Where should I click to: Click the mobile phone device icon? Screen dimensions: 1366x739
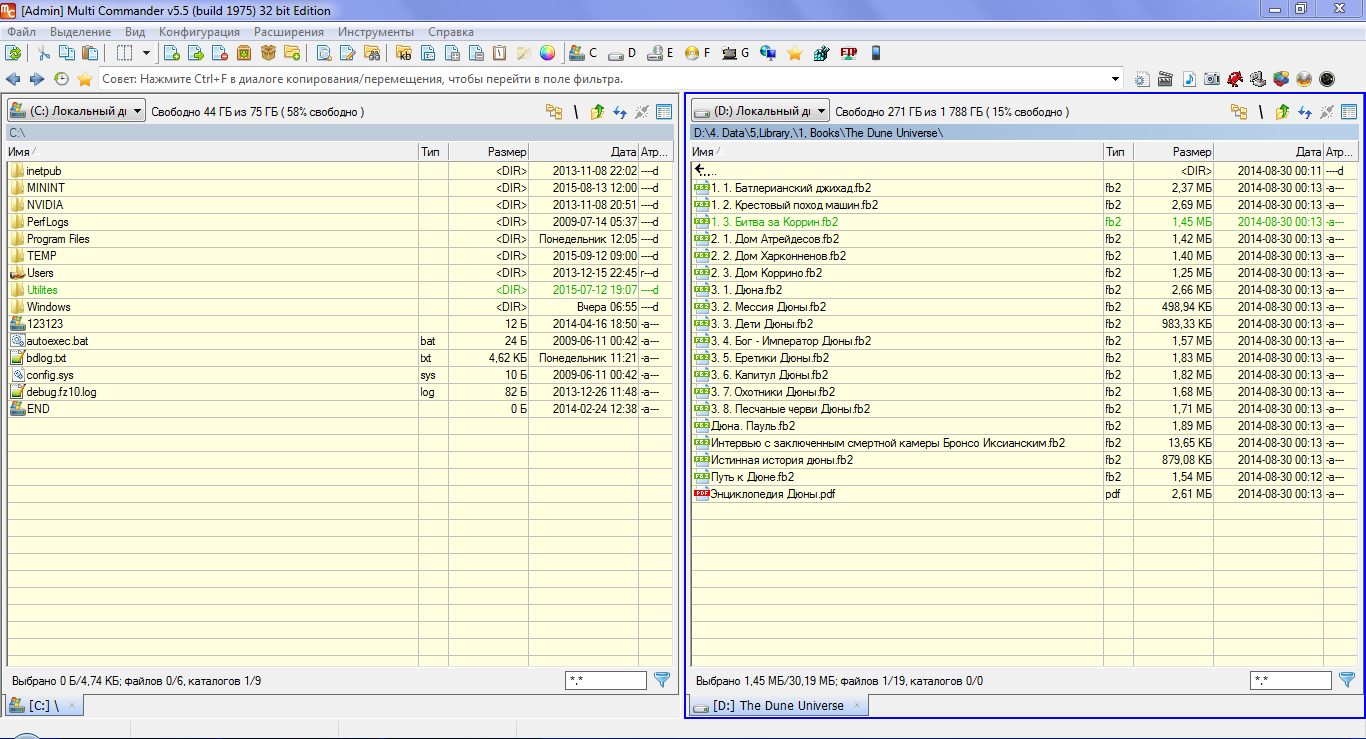pos(876,53)
